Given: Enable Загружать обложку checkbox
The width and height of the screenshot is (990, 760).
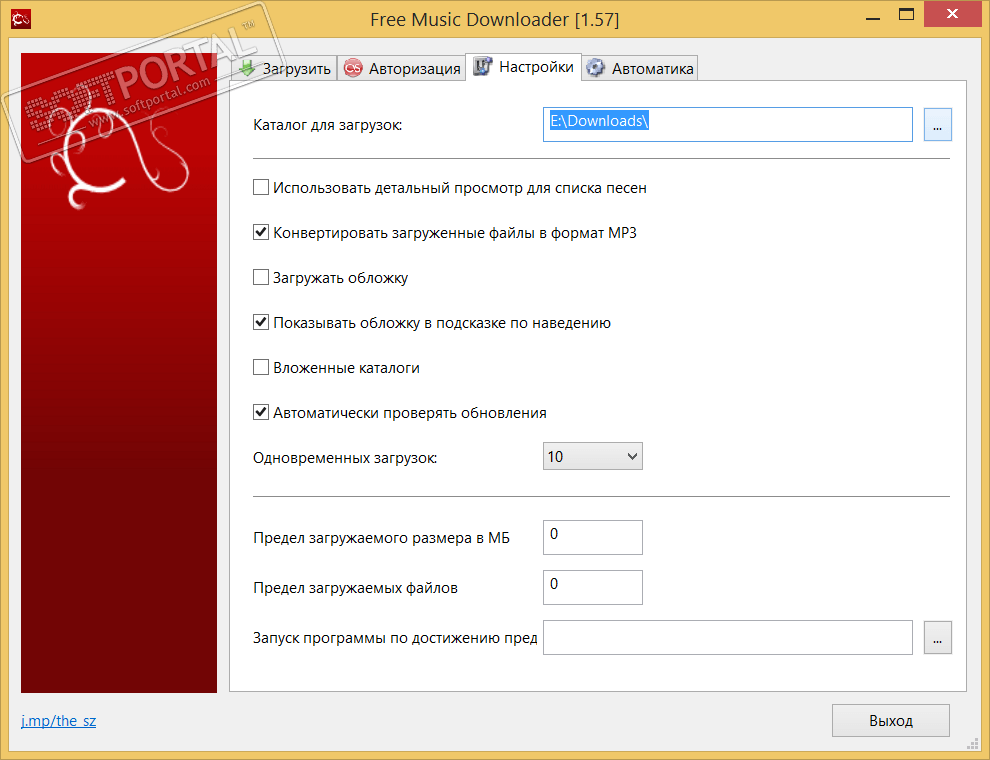Looking at the screenshot, I should 261,277.
